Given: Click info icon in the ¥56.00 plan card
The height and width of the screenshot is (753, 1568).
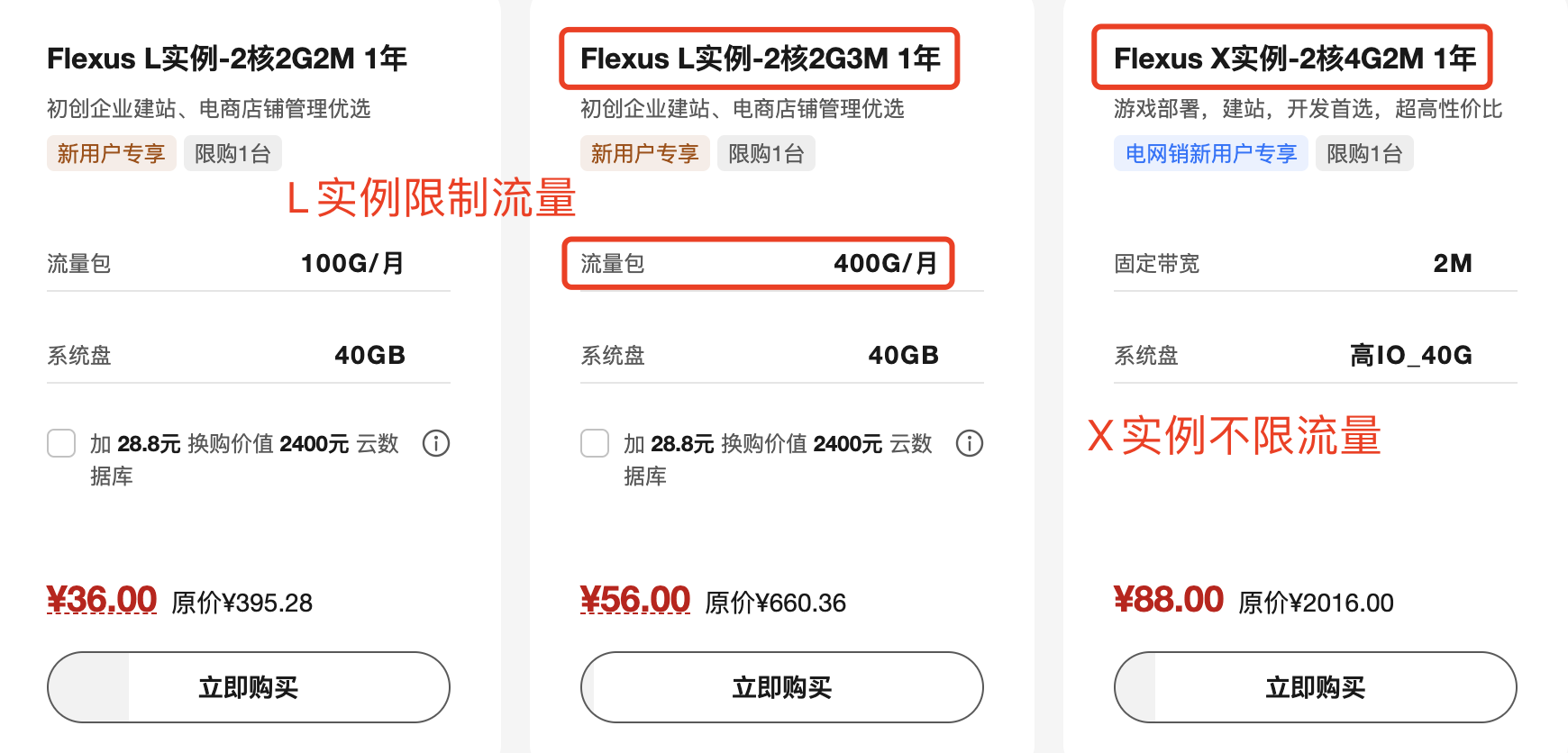Looking at the screenshot, I should coord(970,443).
